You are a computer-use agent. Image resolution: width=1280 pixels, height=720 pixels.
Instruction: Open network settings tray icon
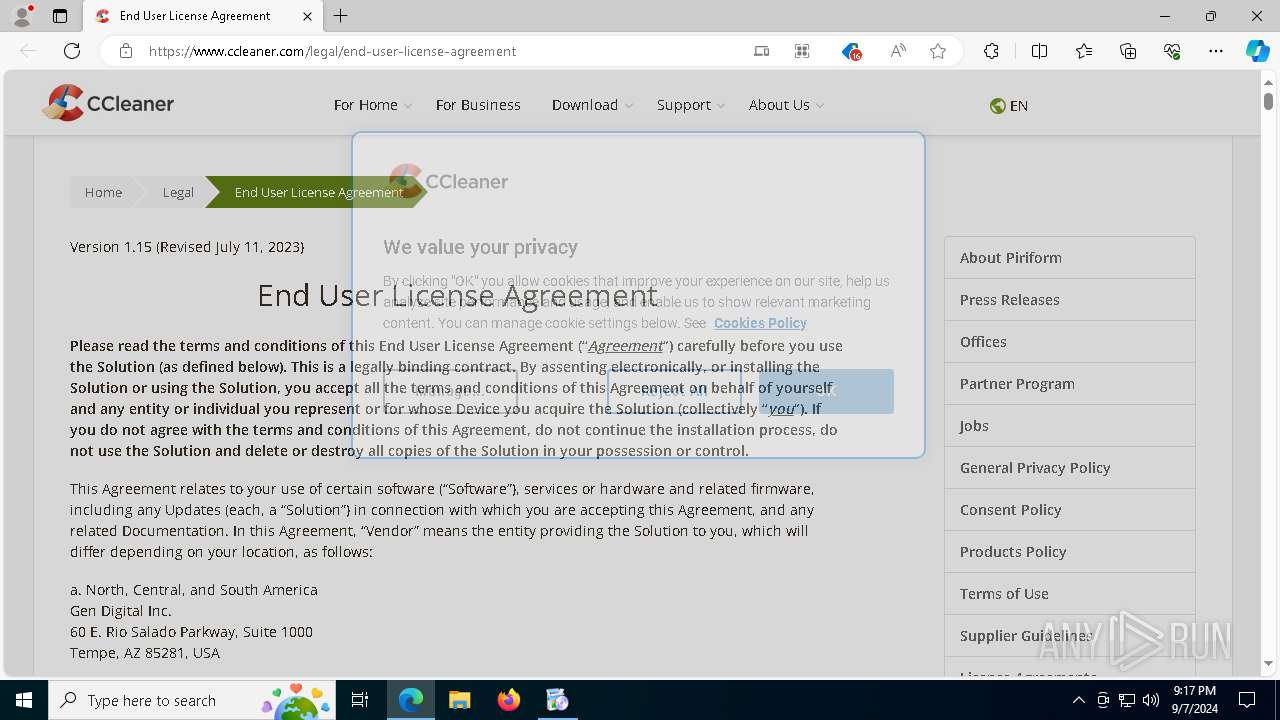tap(1127, 700)
